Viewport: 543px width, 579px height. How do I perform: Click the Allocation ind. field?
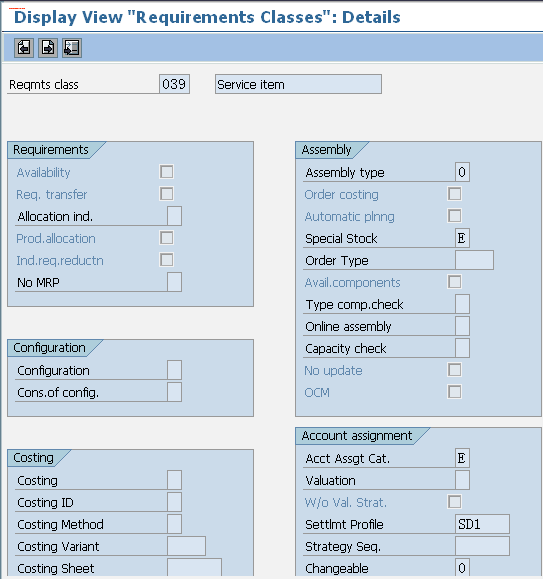click(174, 216)
